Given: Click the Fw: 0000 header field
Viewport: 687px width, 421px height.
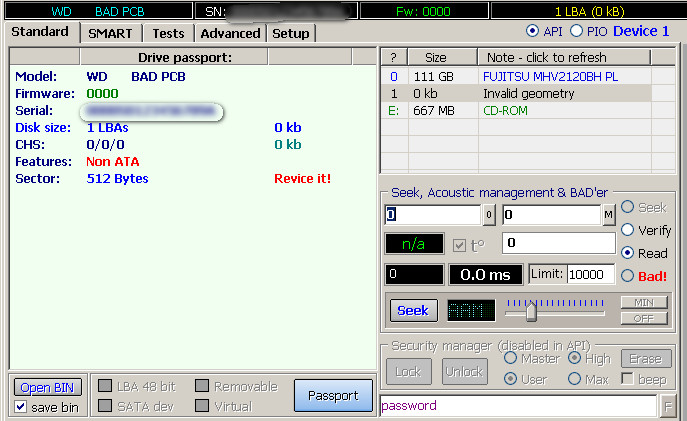Looking at the screenshot, I should (424, 11).
